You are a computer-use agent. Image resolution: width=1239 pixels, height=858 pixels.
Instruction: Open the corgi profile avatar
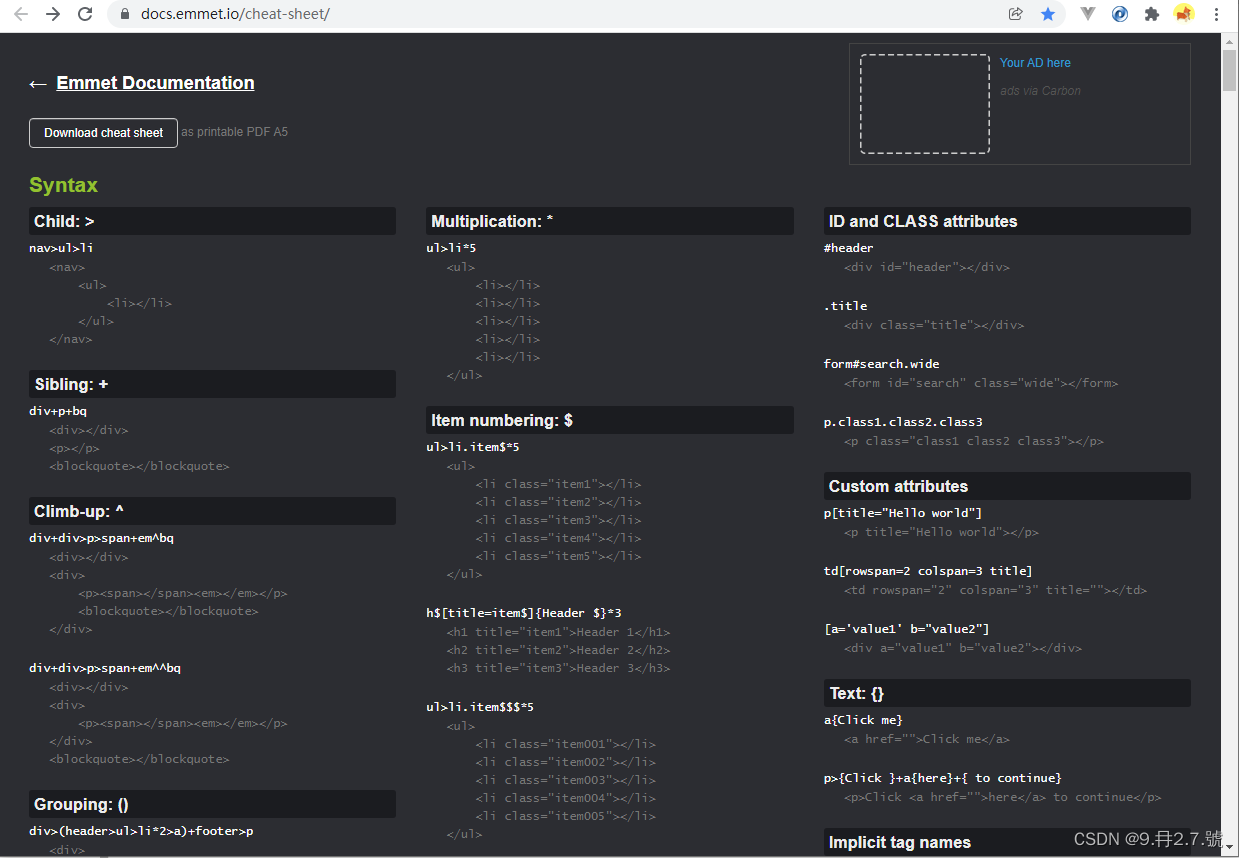coord(1184,14)
